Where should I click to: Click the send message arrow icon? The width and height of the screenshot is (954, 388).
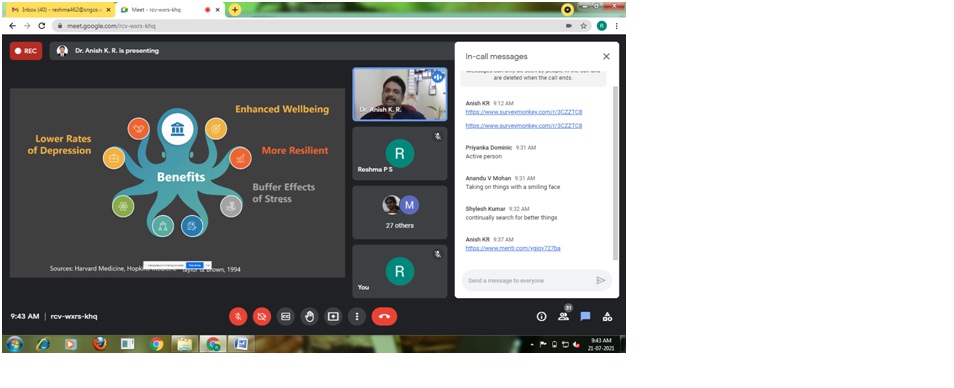(601, 280)
